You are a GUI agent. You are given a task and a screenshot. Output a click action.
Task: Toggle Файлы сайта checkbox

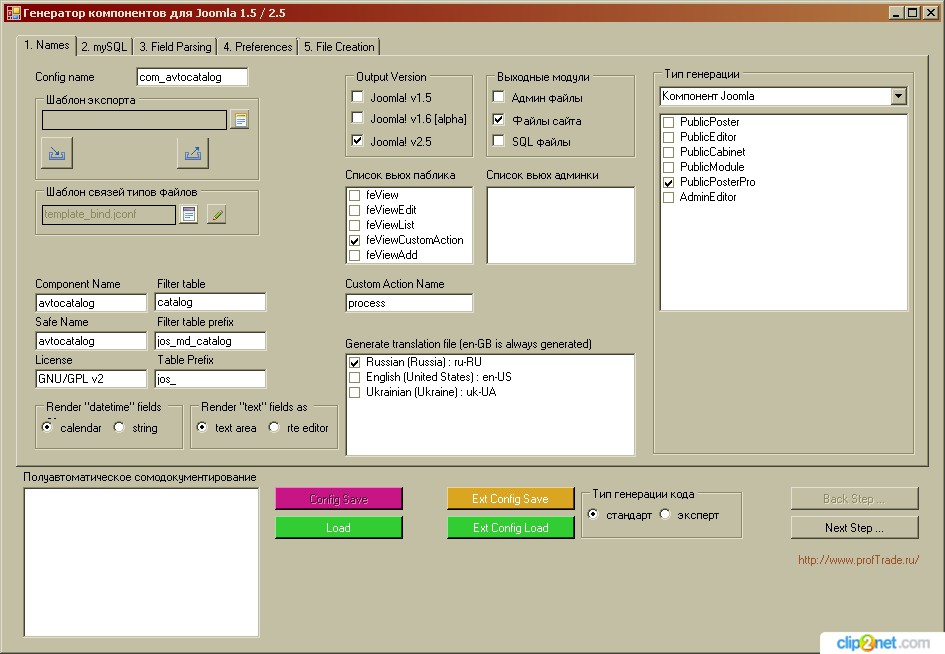click(x=498, y=119)
